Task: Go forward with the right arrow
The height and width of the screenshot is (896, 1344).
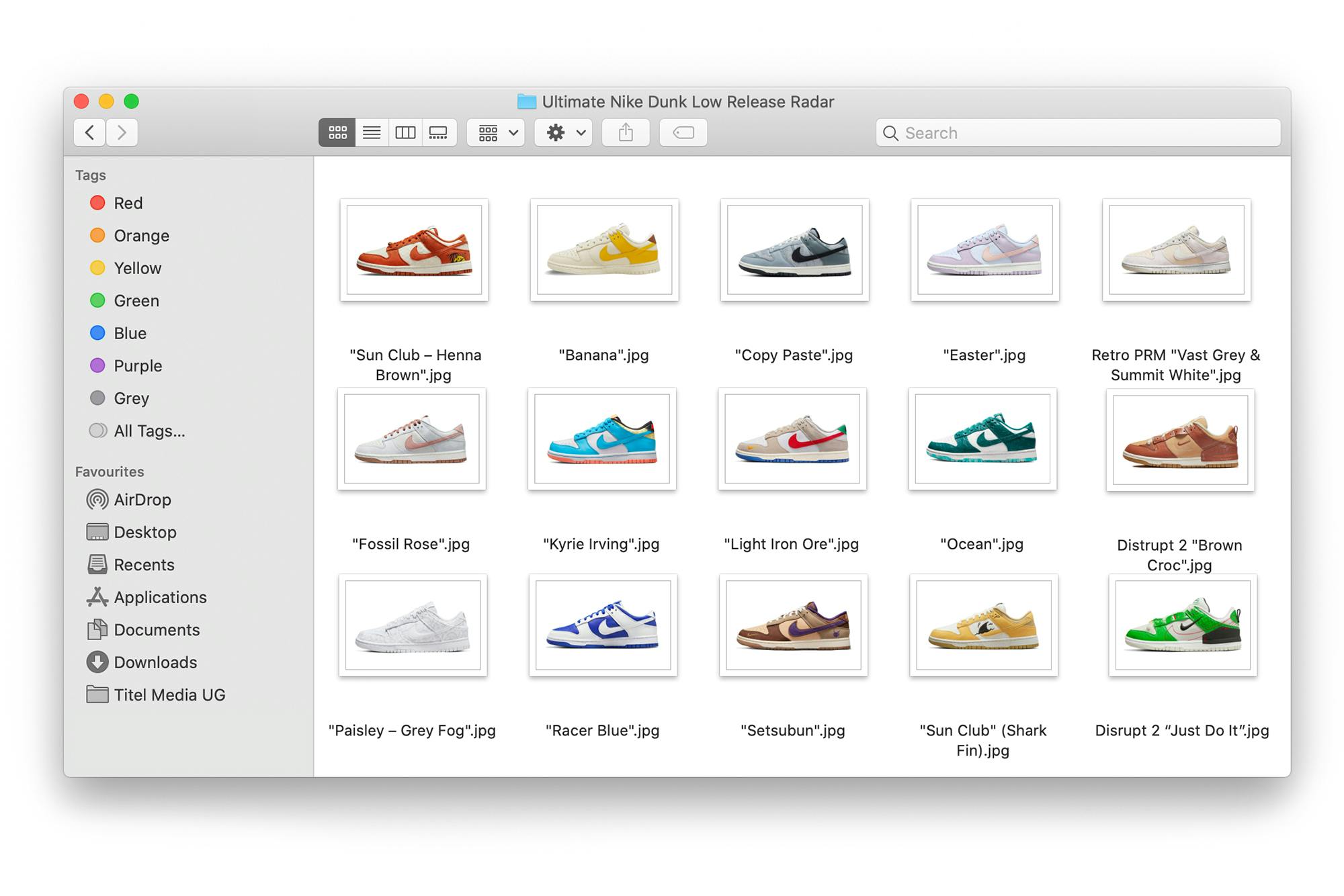Action: coord(122,133)
